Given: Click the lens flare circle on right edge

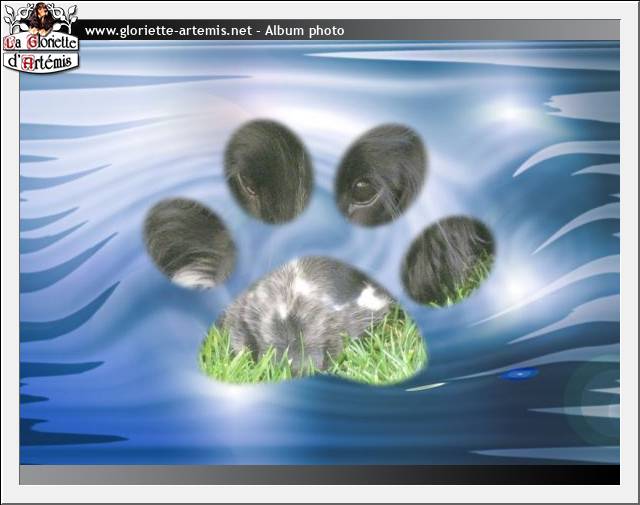Looking at the screenshot, I should tap(596, 400).
